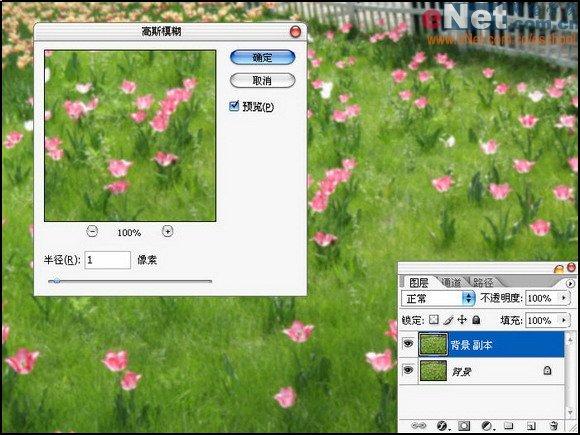
Task: Click the 填充 100% value field
Action: (542, 320)
